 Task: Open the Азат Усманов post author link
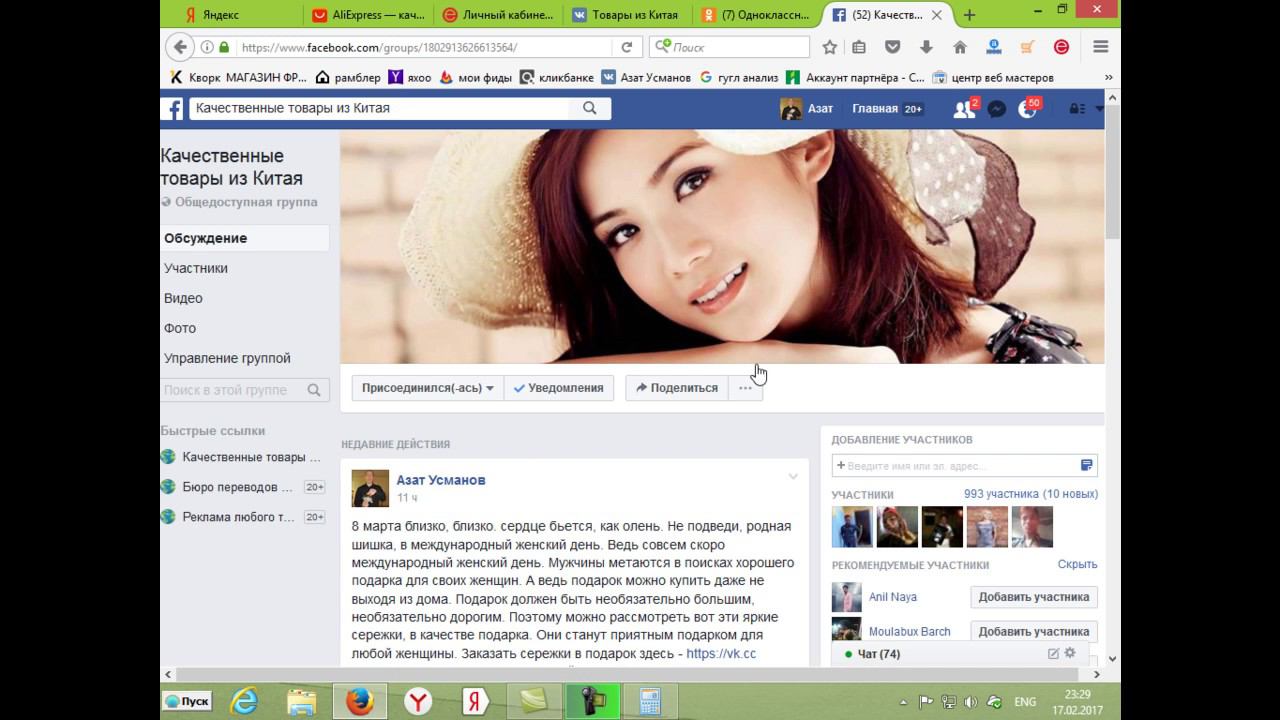point(441,480)
